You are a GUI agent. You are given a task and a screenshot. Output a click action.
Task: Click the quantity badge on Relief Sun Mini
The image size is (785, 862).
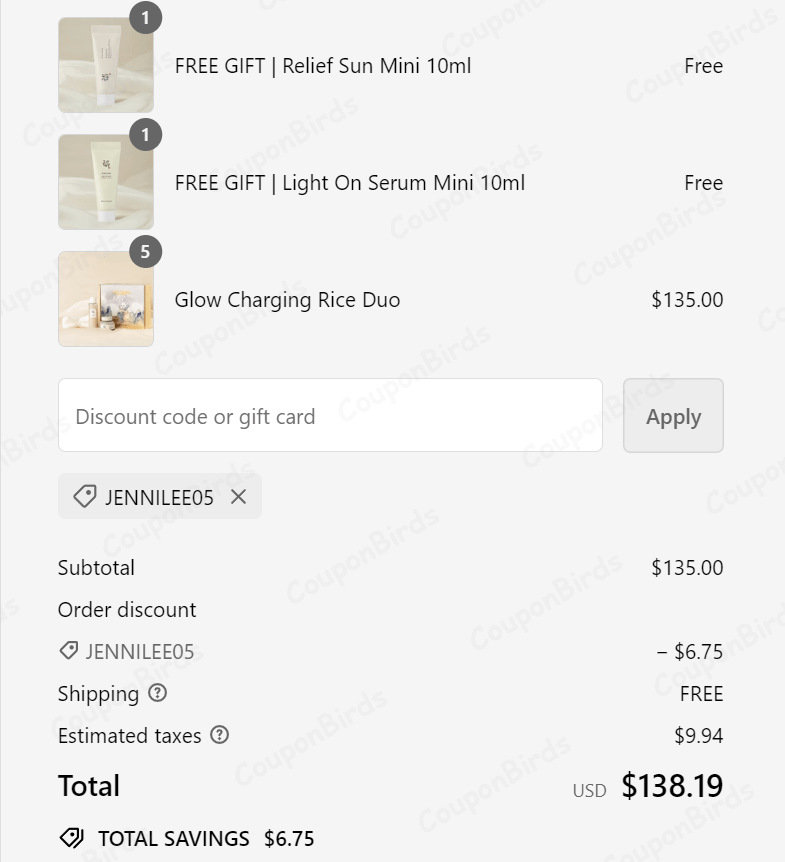pyautogui.click(x=146, y=18)
